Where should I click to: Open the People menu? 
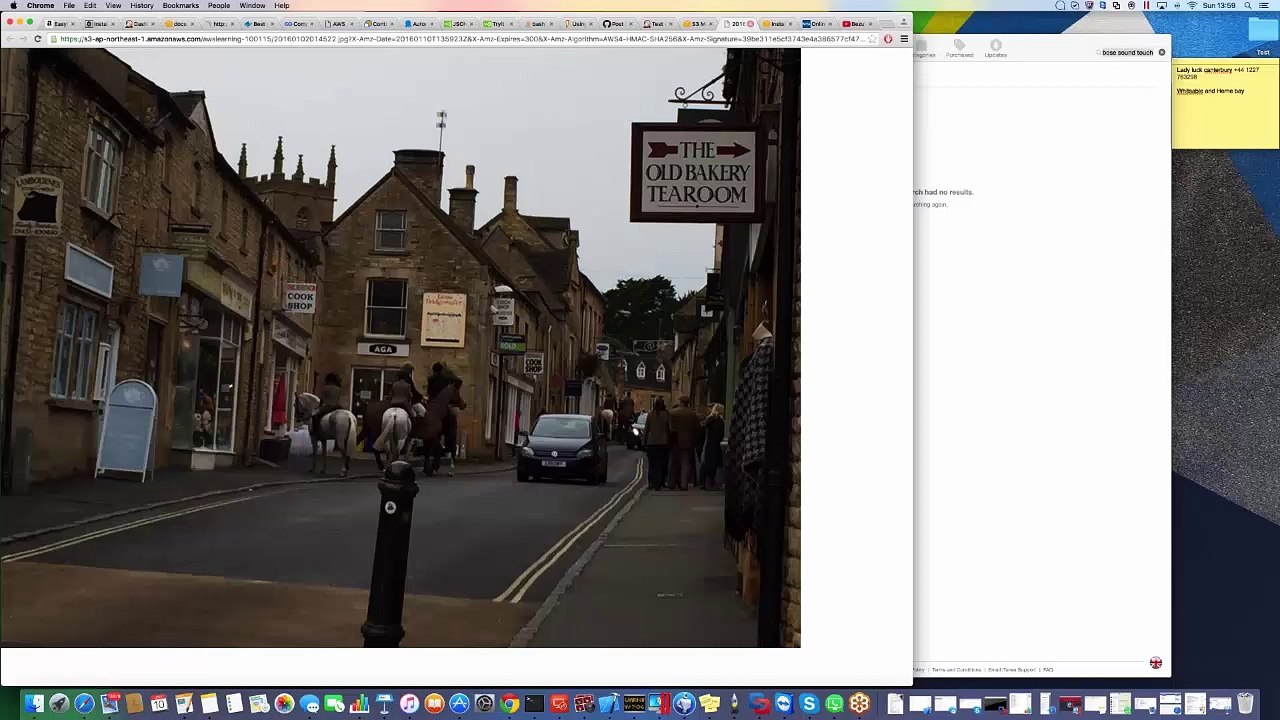[x=219, y=6]
